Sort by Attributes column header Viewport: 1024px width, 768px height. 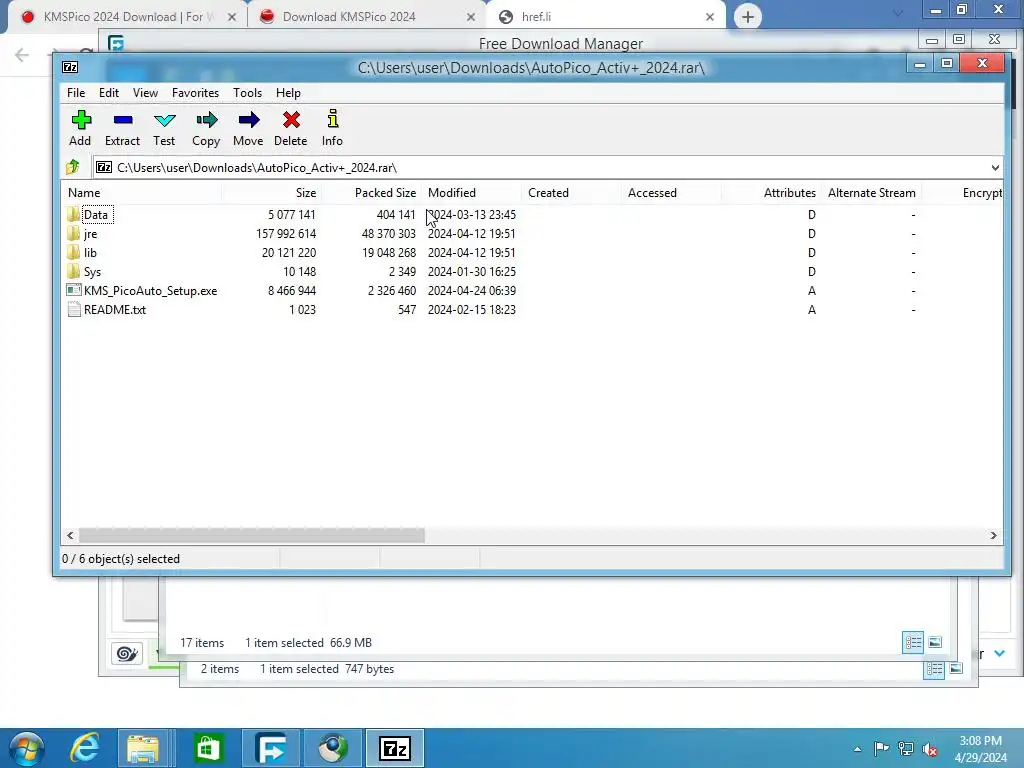point(771,193)
